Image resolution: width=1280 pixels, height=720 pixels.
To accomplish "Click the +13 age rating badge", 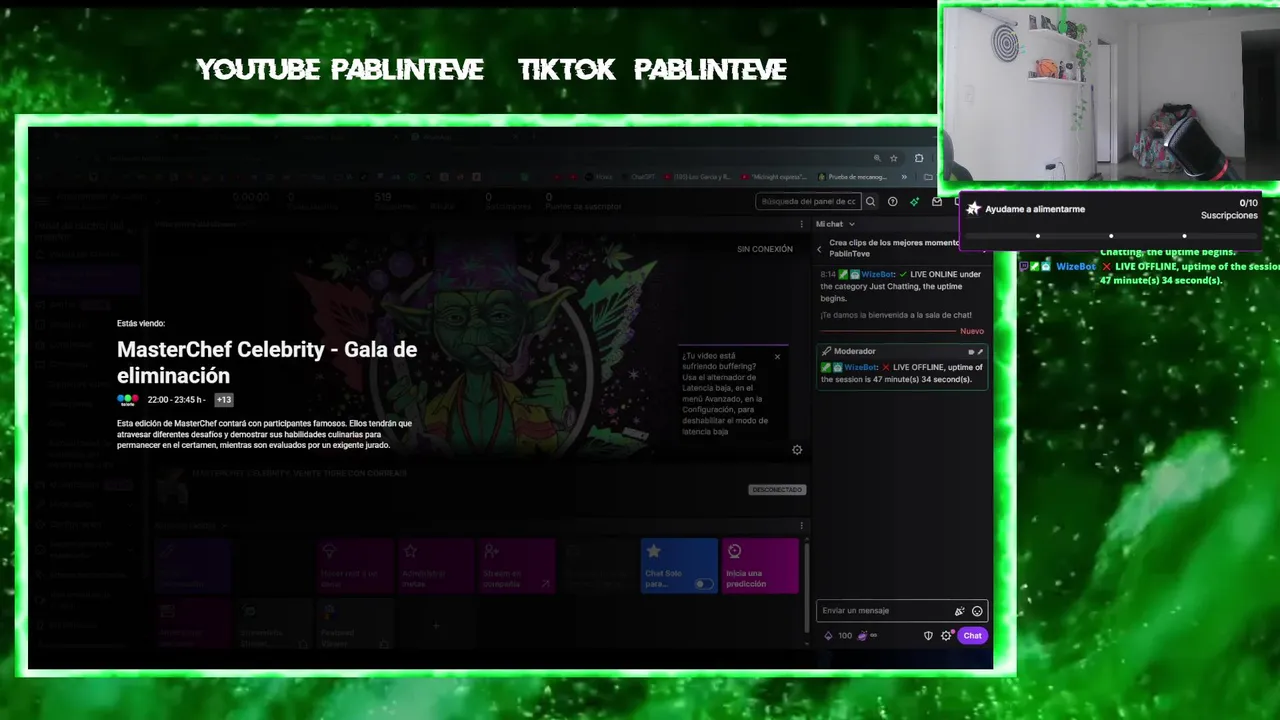I will click(x=224, y=400).
